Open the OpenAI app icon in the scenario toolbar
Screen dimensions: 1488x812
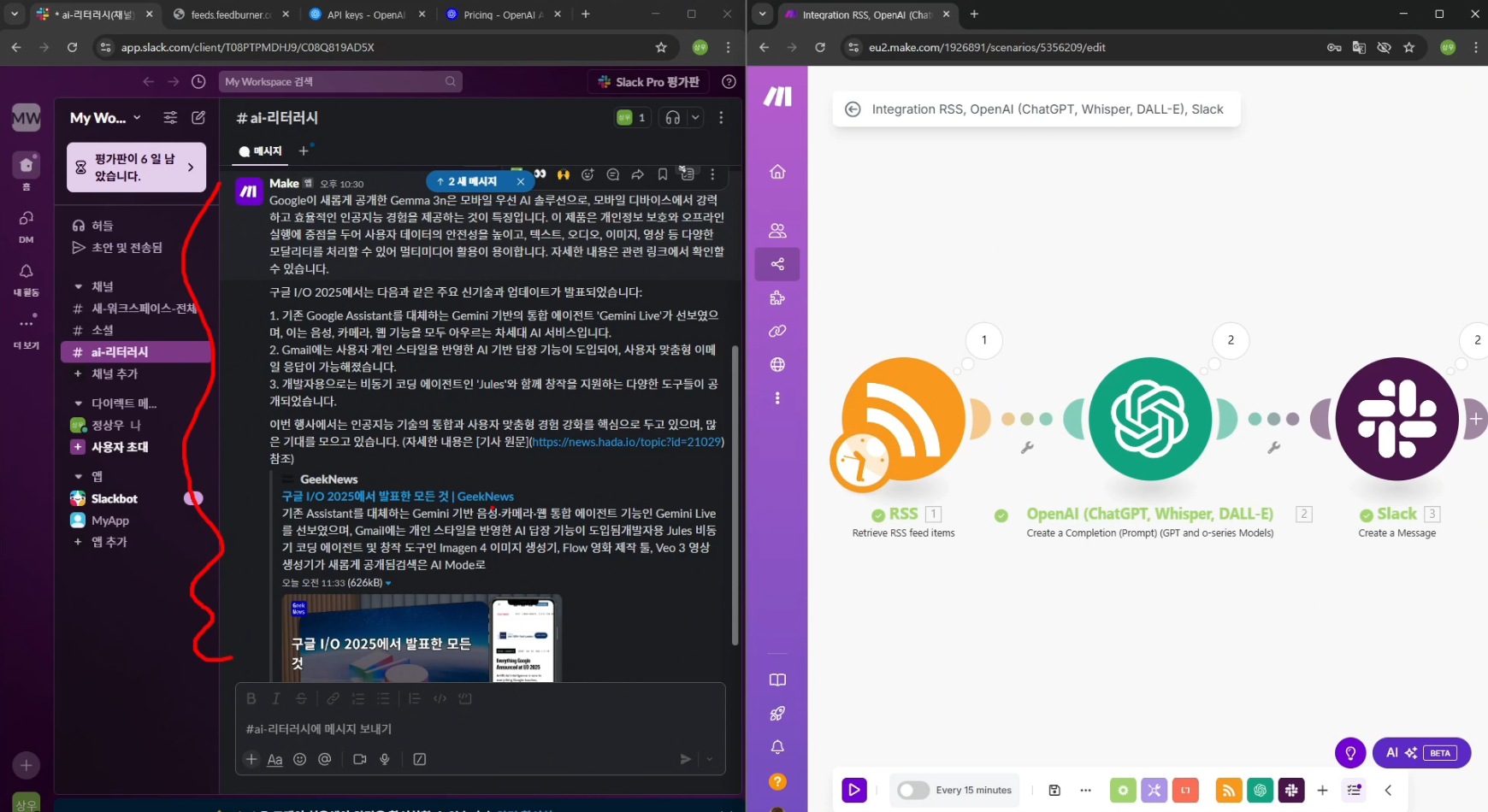point(1260,790)
